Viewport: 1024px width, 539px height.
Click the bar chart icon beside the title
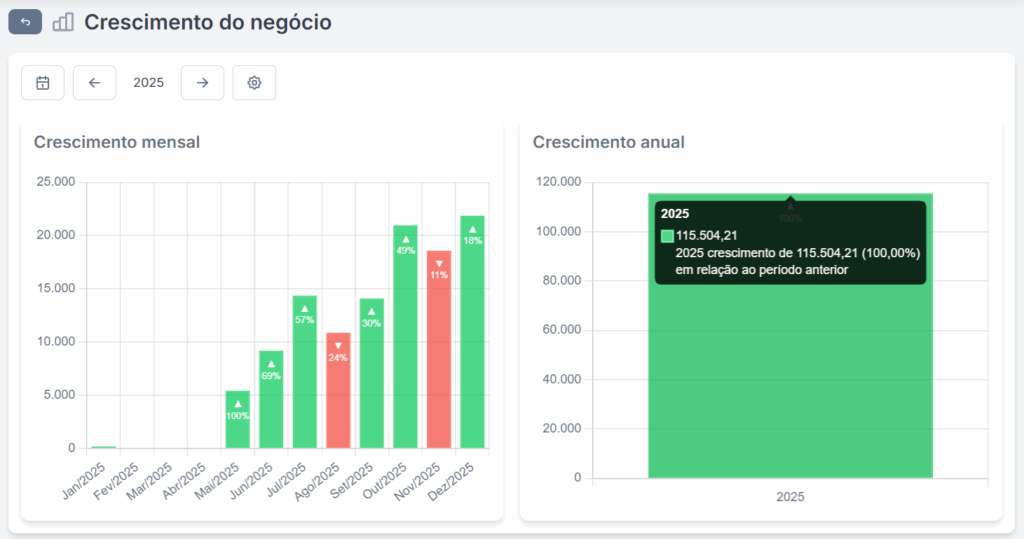point(63,22)
